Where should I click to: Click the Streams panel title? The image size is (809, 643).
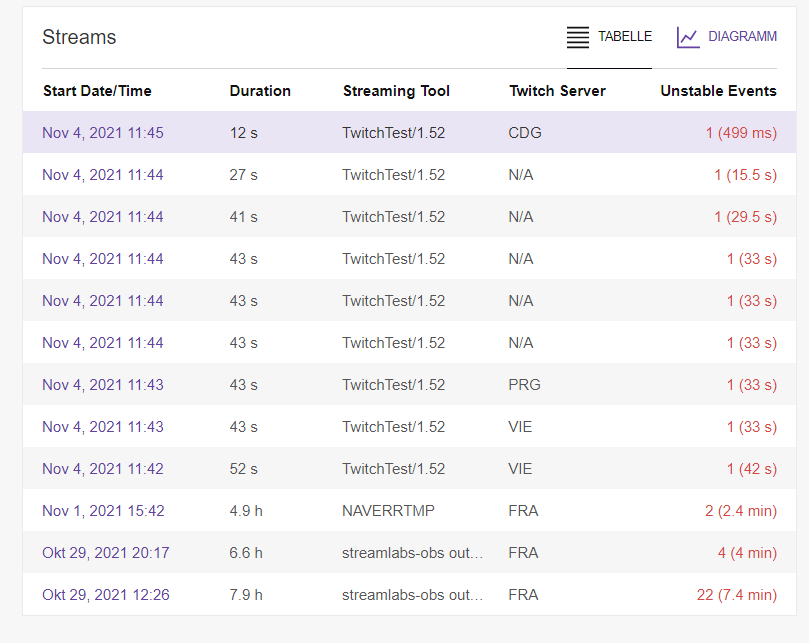pos(79,36)
